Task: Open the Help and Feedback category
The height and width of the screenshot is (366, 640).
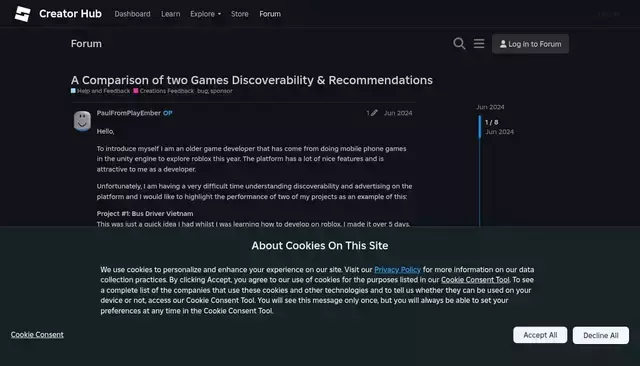Action: pos(100,91)
